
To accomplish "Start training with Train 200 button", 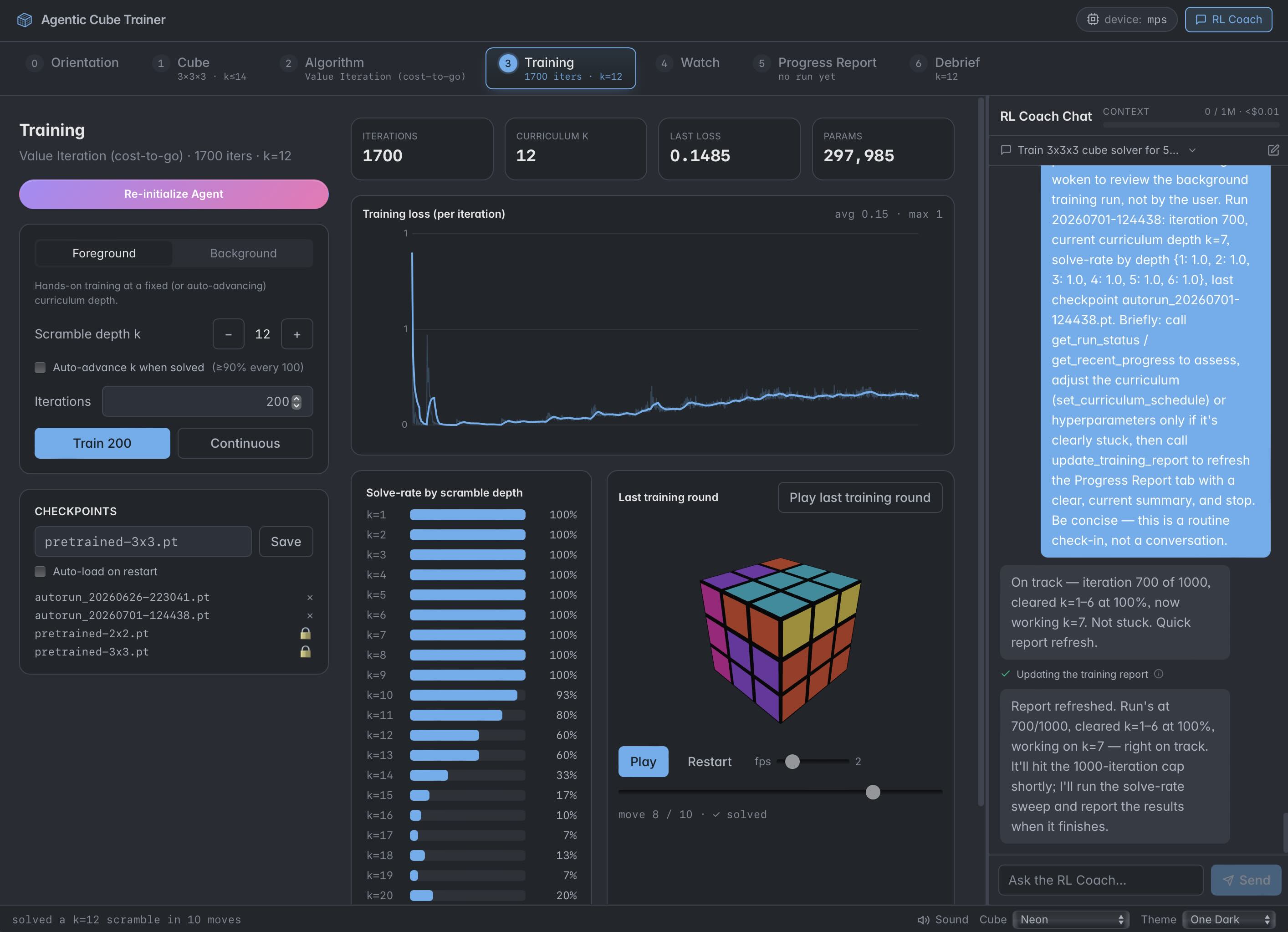I will [x=102, y=443].
